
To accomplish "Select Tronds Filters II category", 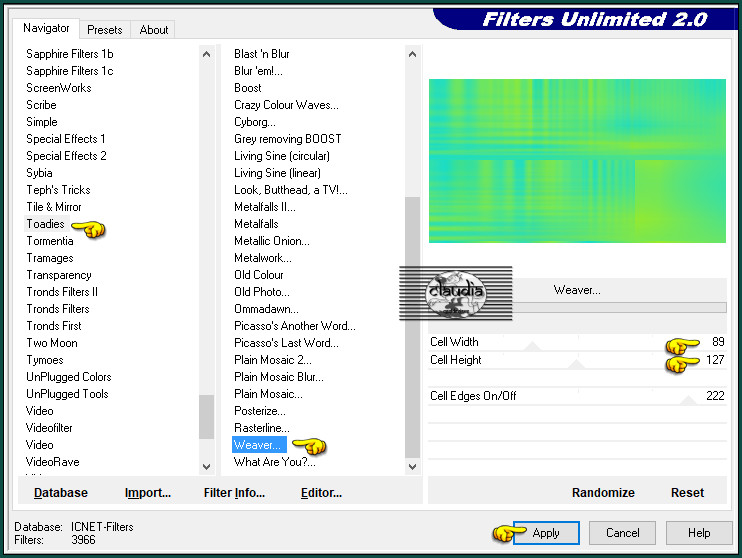I will point(62,292).
